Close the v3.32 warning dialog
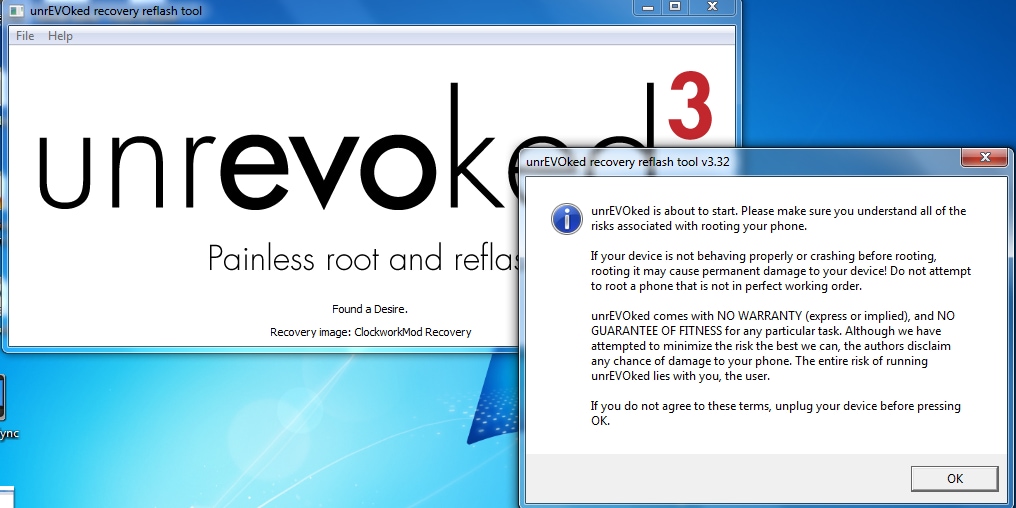This screenshot has height=508, width=1016. (x=985, y=157)
